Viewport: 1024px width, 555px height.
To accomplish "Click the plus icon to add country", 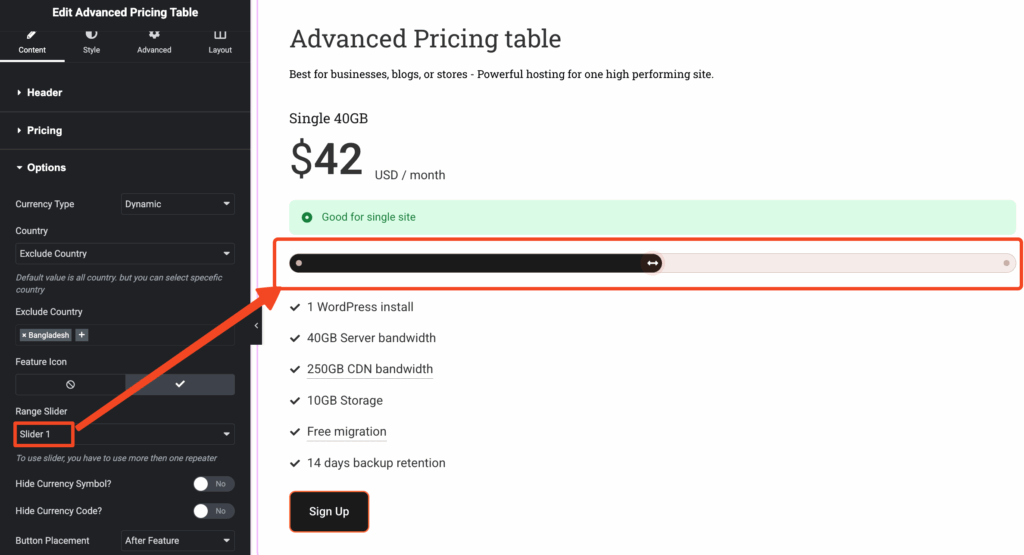I will pos(82,335).
